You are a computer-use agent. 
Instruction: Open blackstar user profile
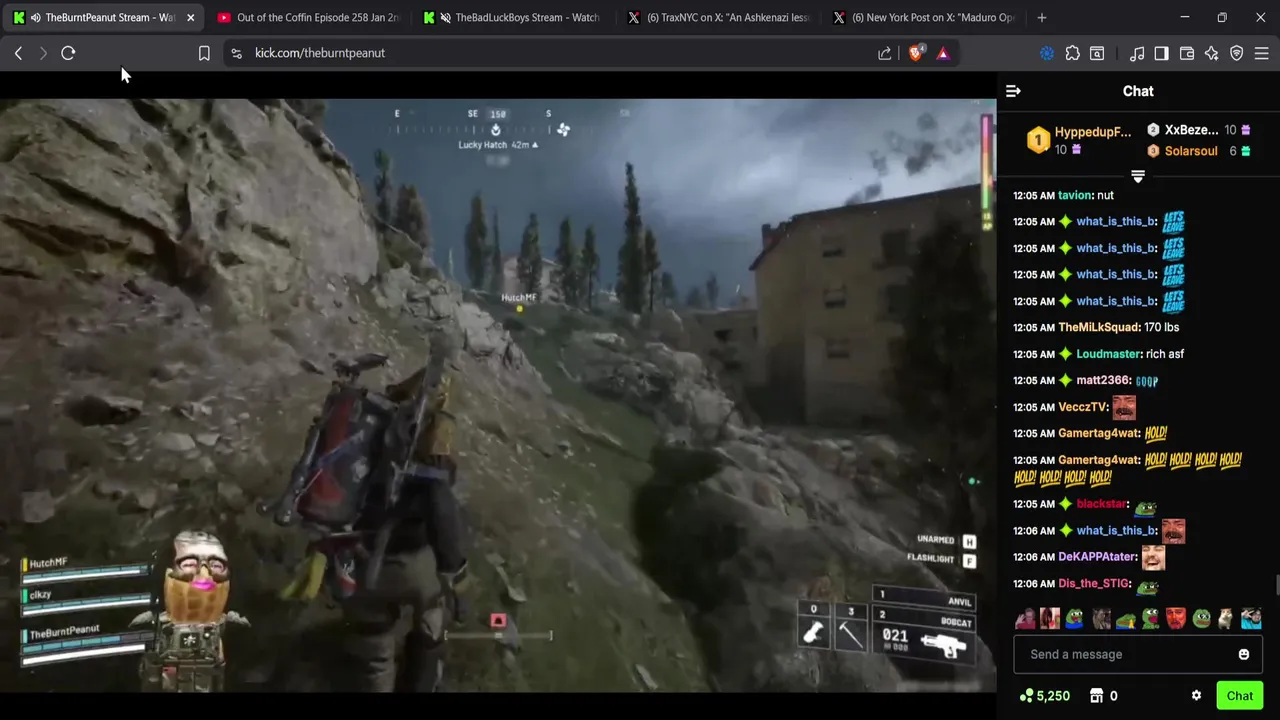pos(1102,504)
